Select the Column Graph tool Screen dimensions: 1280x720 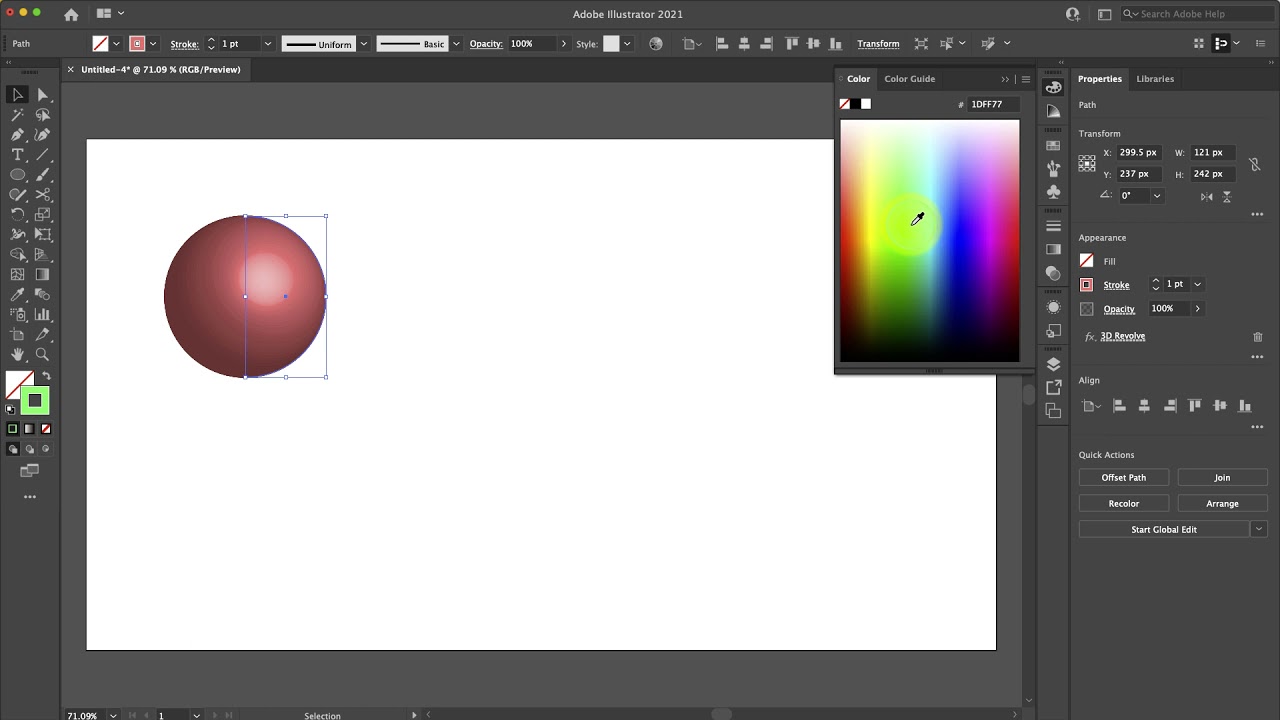click(43, 314)
